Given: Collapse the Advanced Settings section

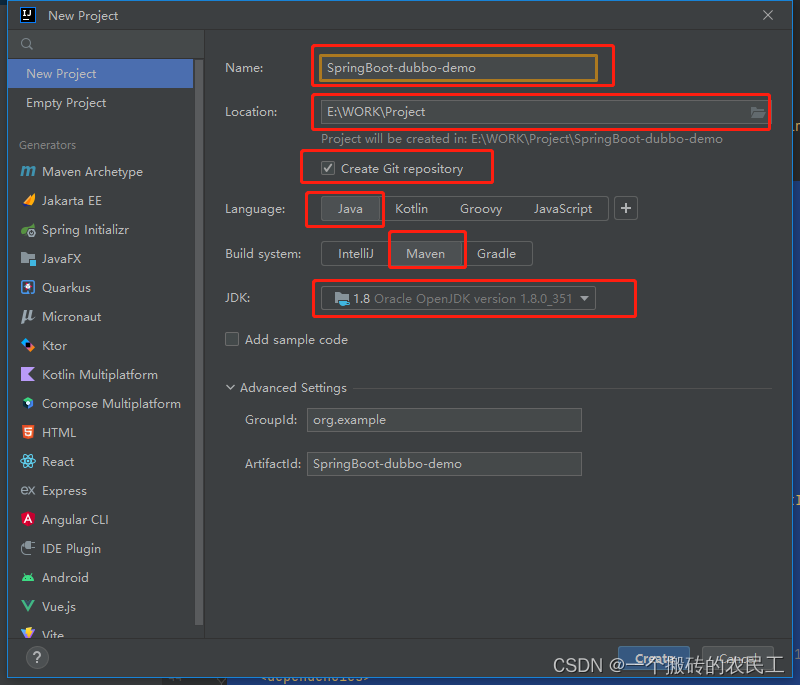Looking at the screenshot, I should coord(231,388).
